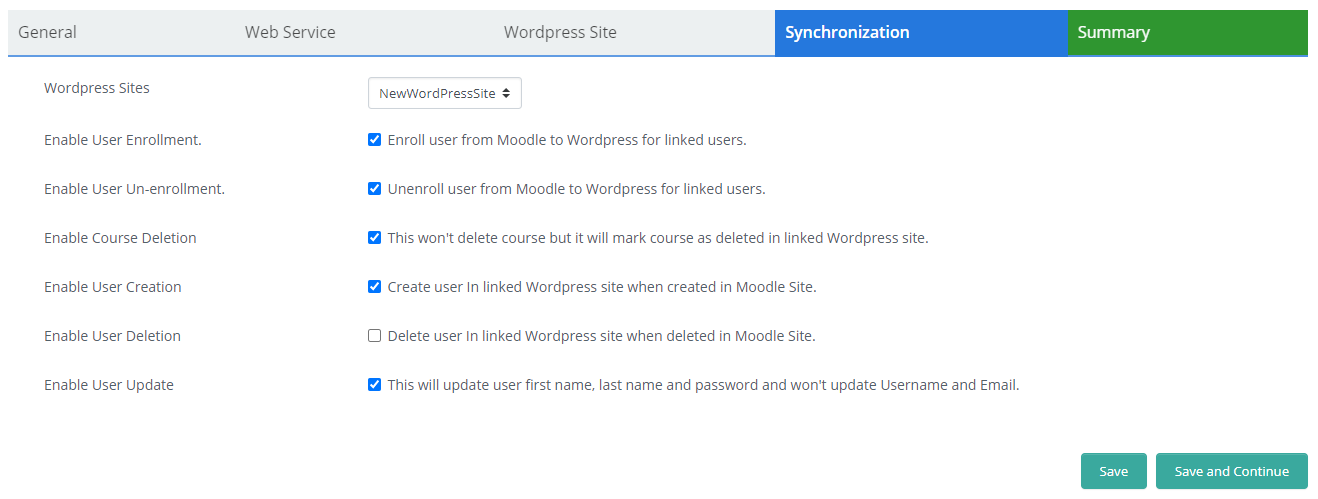The height and width of the screenshot is (499, 1318).
Task: Click the Save and Continue button
Action: coord(1232,471)
